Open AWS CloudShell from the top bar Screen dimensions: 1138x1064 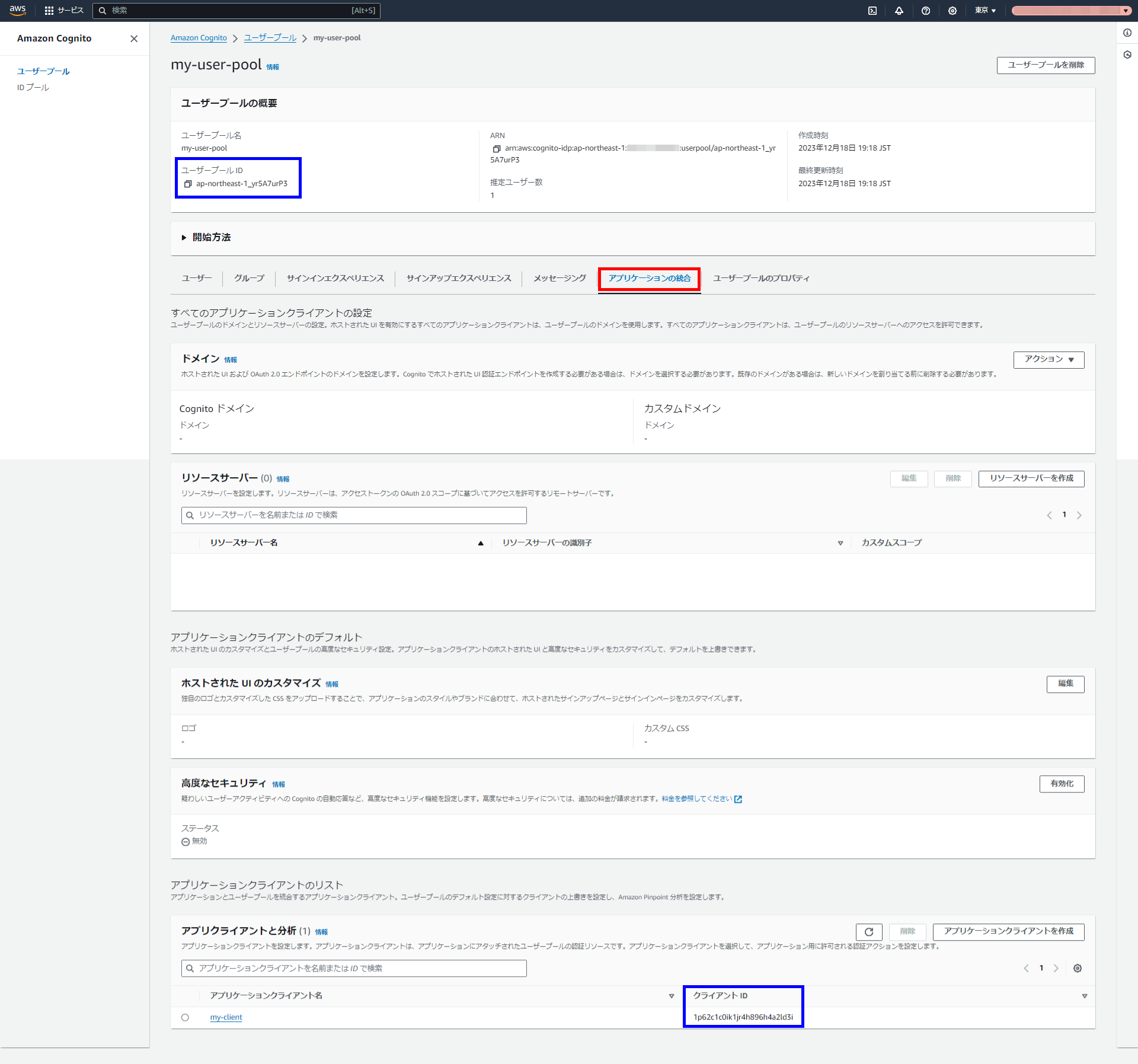coord(871,10)
